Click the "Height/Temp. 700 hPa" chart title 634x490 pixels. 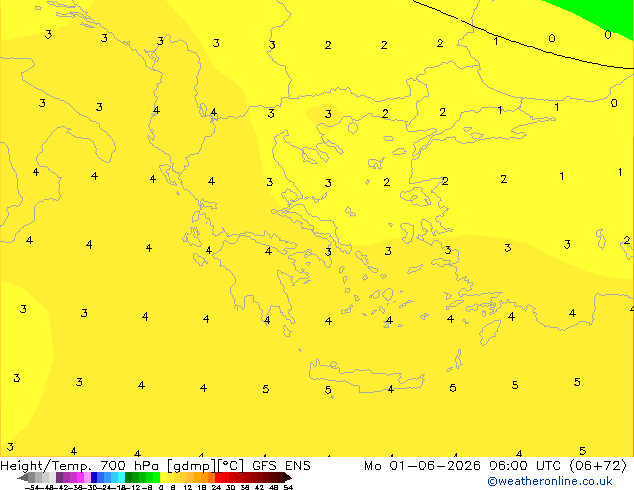(x=79, y=465)
